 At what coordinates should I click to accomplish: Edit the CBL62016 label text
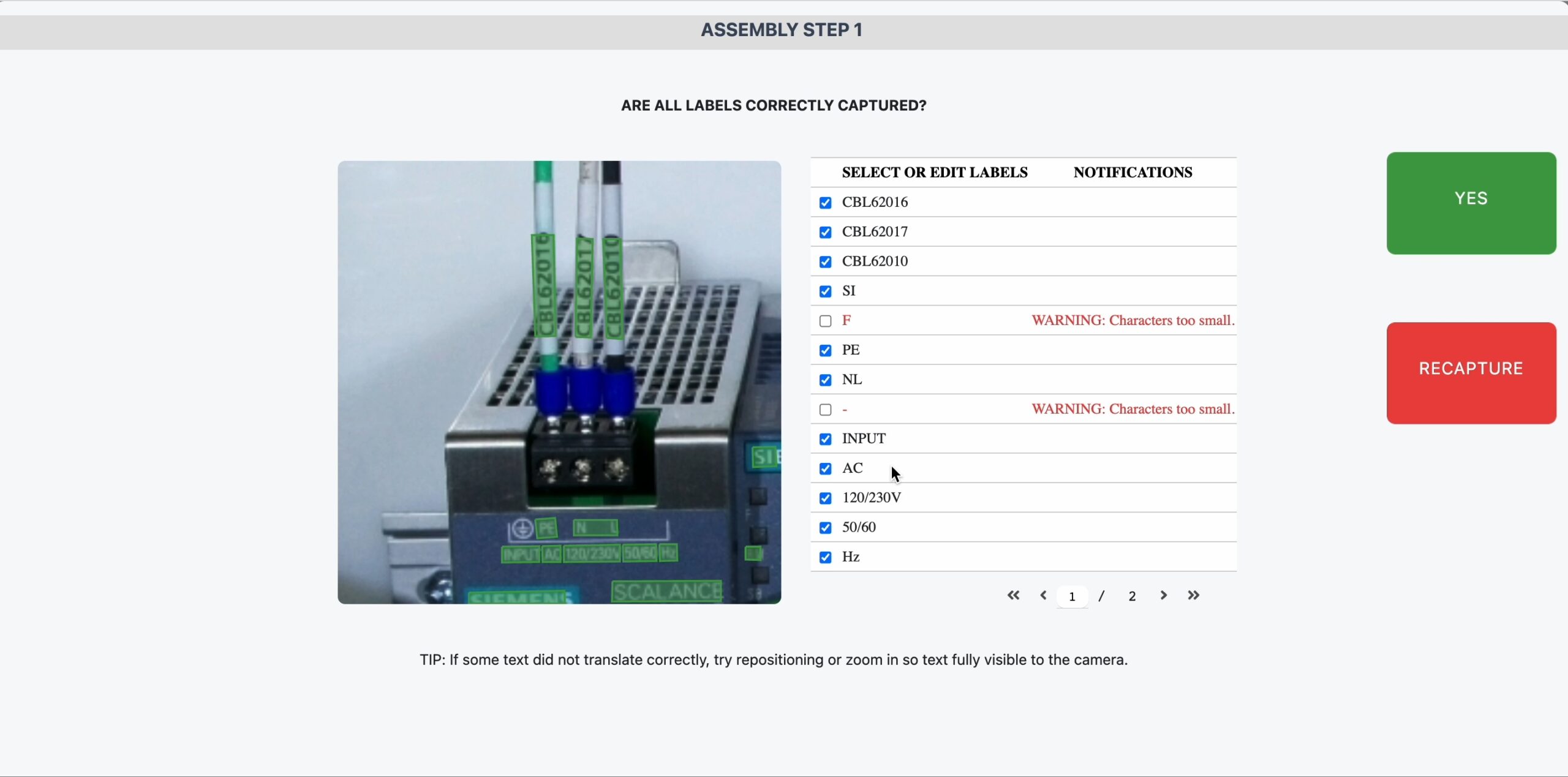[x=875, y=202]
